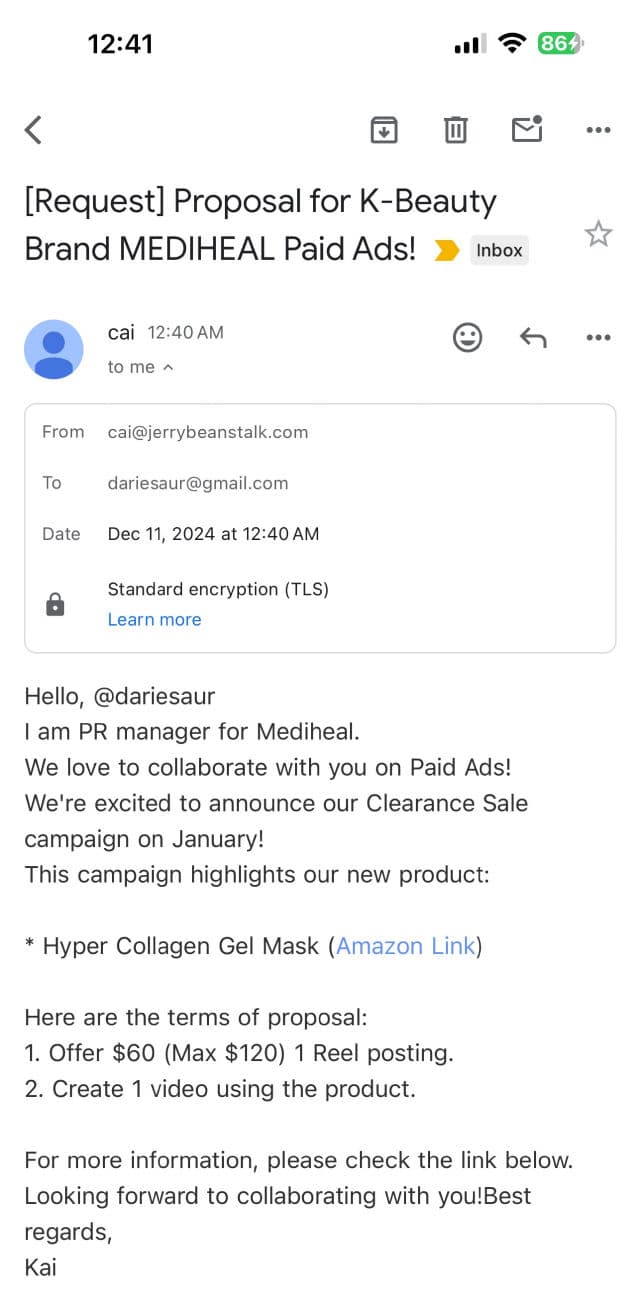
Task: Reply to the message with the arrow icon
Action: (533, 338)
